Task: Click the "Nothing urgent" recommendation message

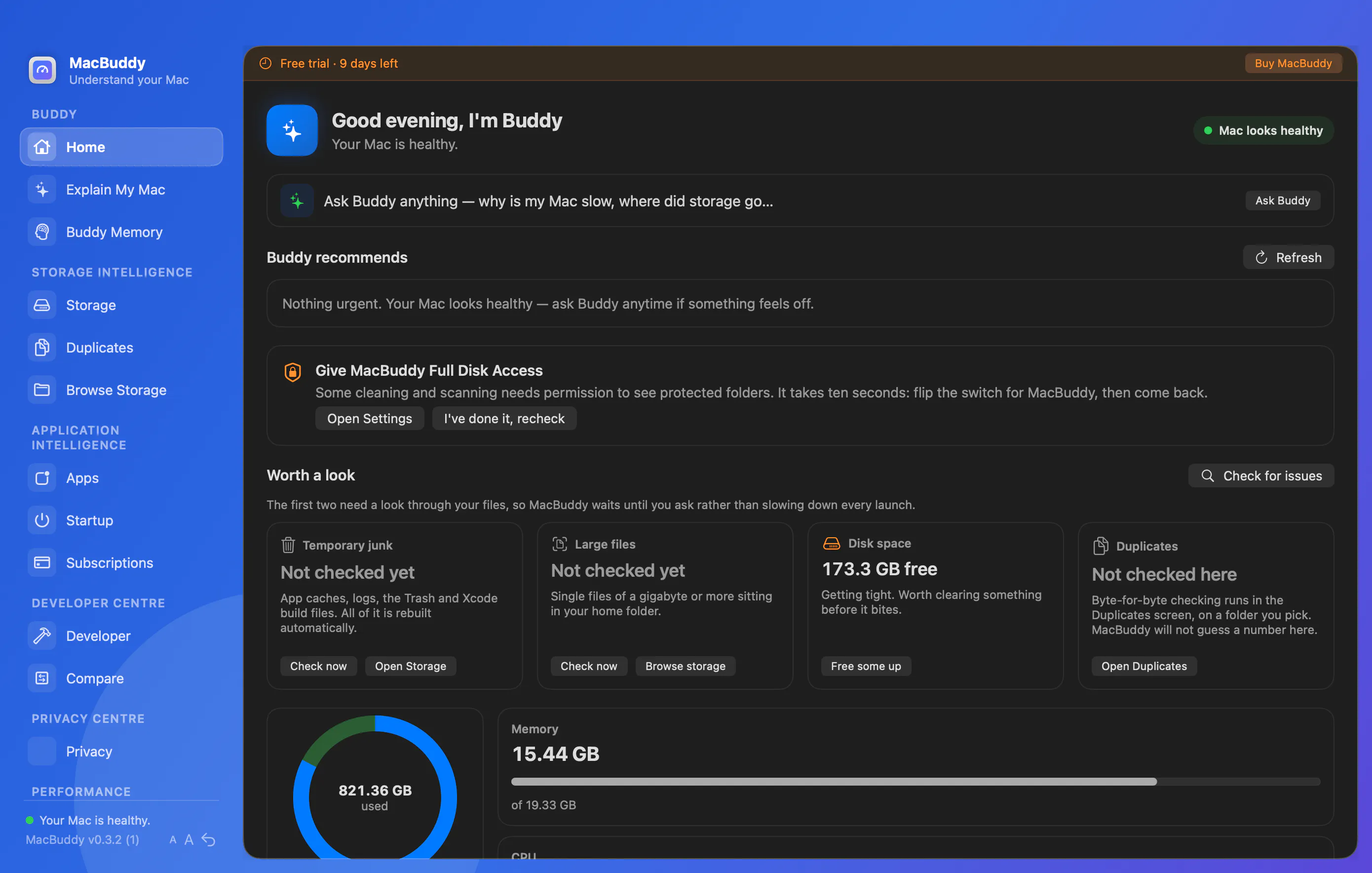Action: 548,303
